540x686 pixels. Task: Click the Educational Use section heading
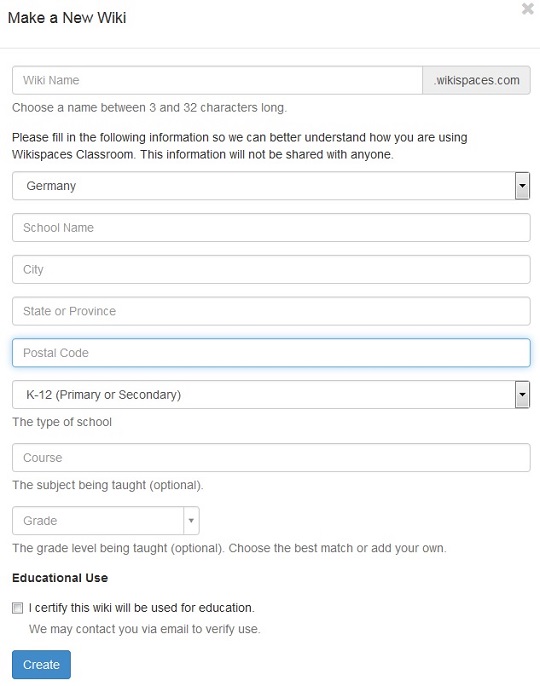[x=60, y=578]
